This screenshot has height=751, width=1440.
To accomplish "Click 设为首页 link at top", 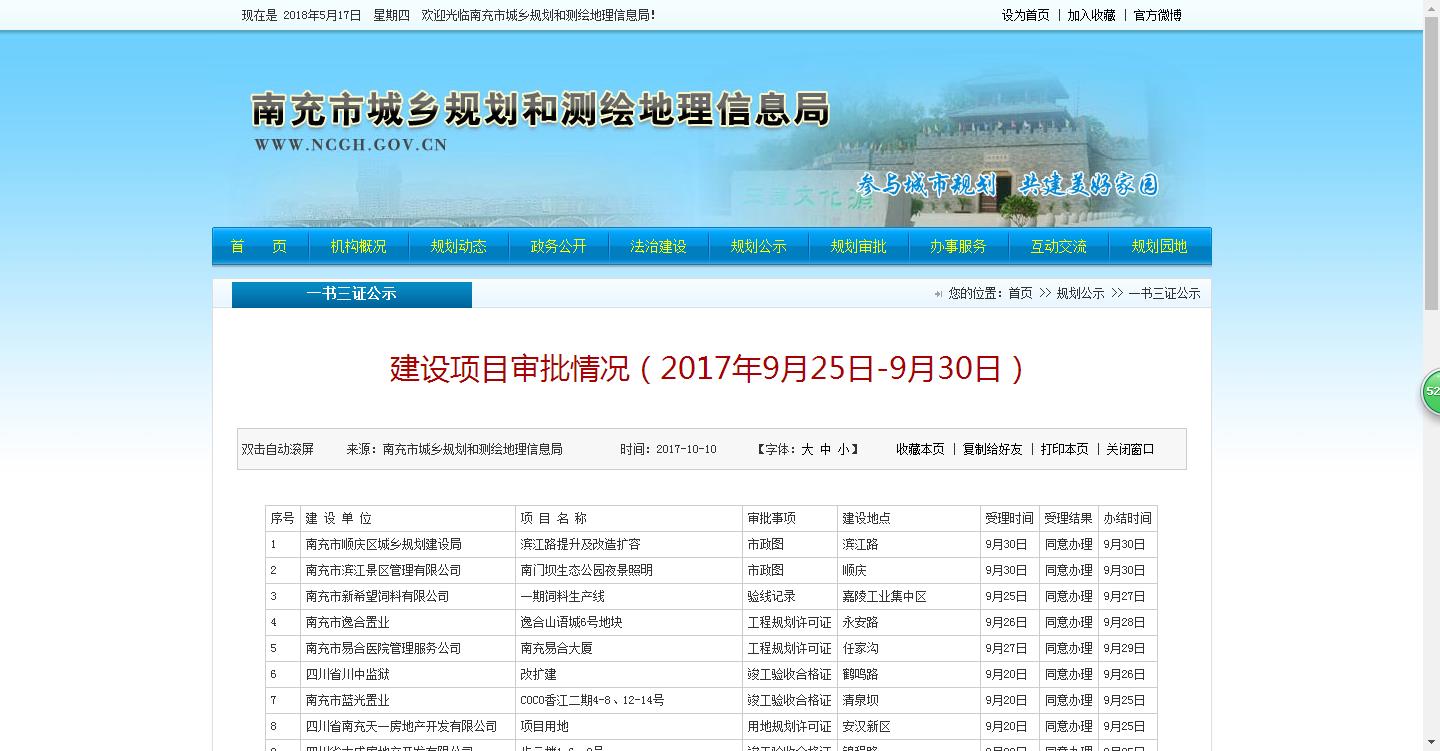I will [x=1026, y=15].
